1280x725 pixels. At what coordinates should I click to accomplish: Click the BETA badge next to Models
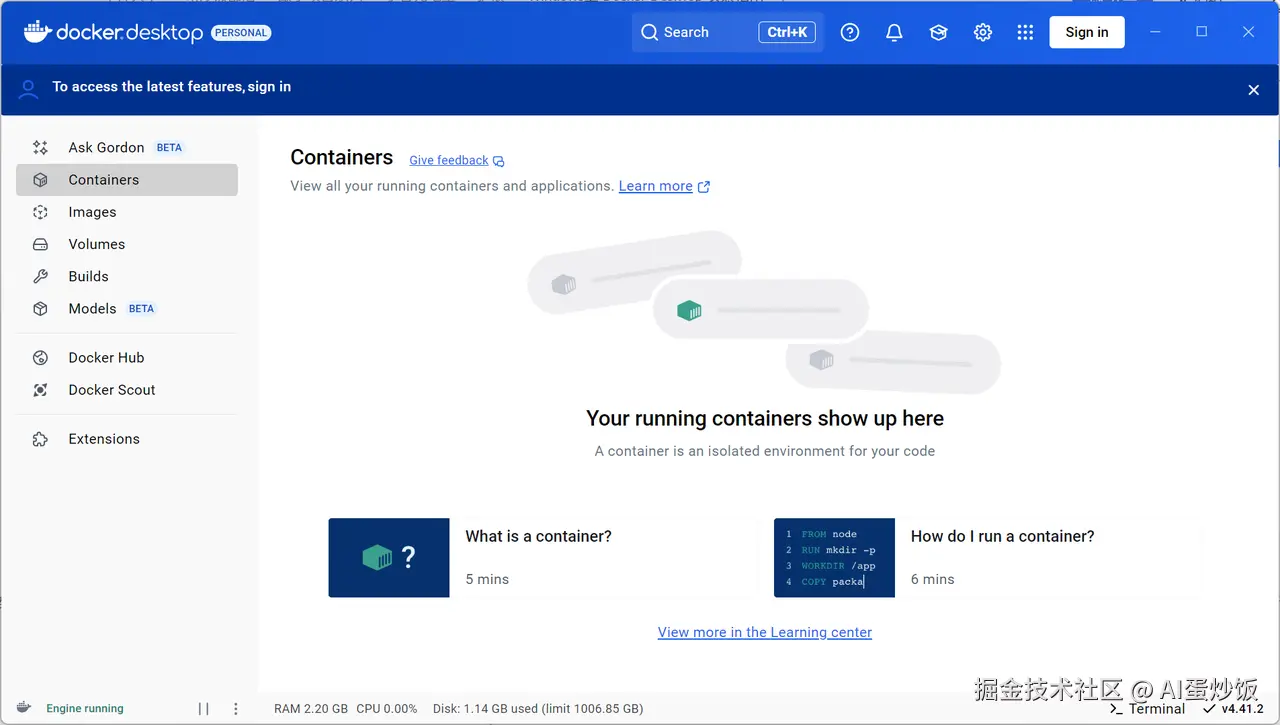tap(141, 309)
